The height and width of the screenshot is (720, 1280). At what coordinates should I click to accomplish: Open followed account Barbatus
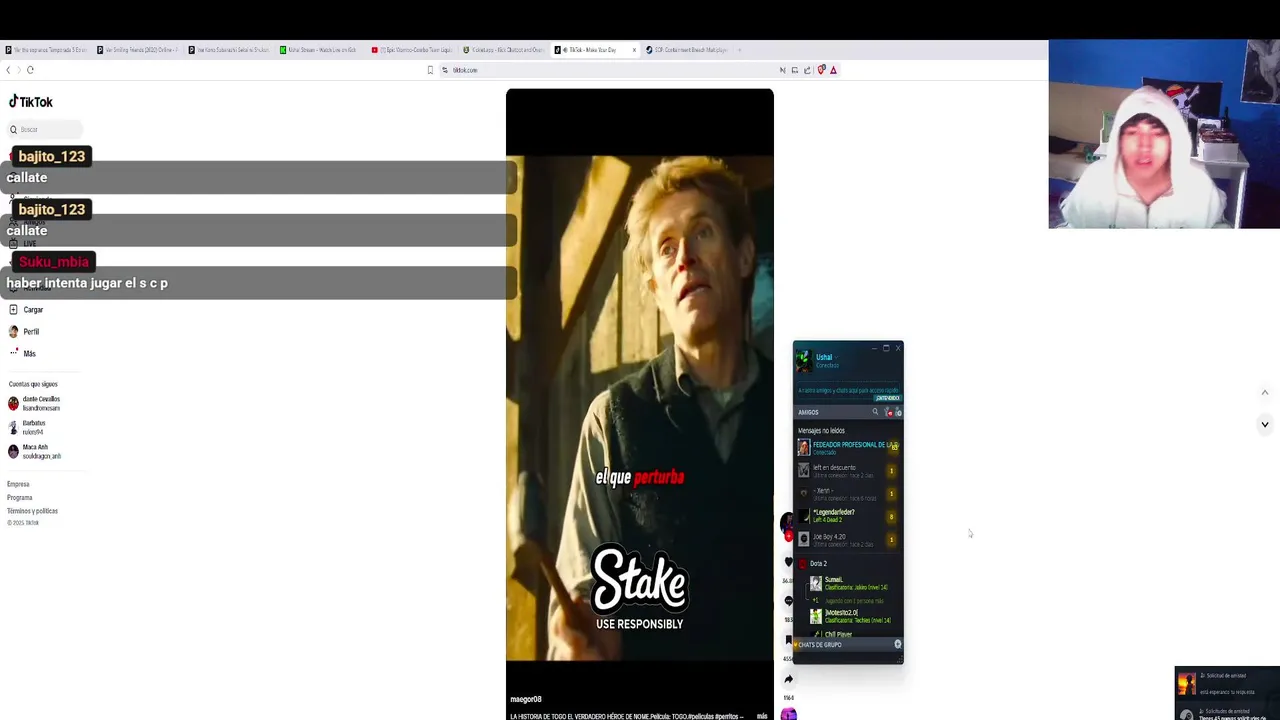pyautogui.click(x=28, y=427)
